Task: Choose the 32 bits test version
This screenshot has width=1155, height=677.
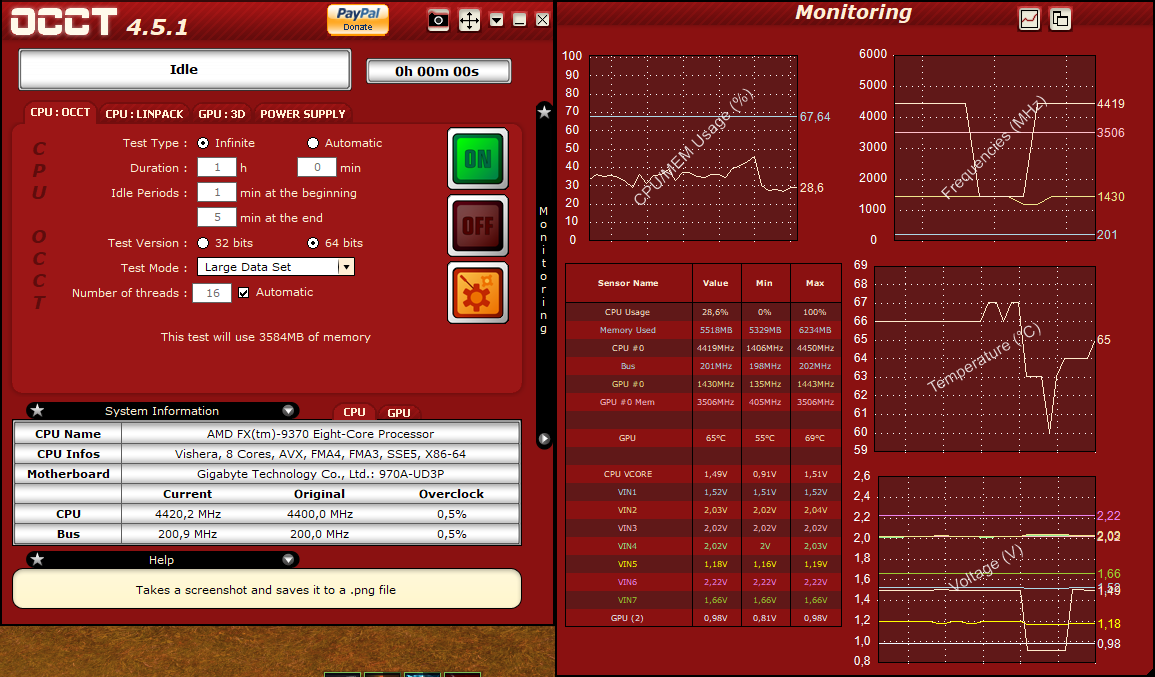Action: tap(203, 243)
